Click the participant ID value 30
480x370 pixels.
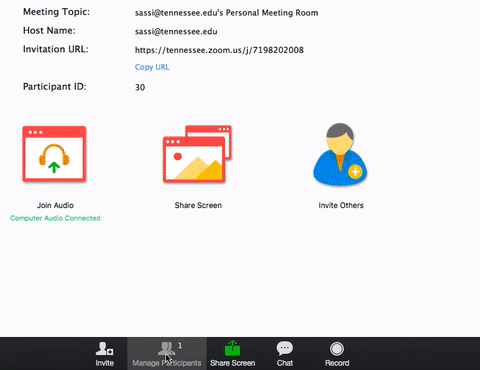(140, 87)
